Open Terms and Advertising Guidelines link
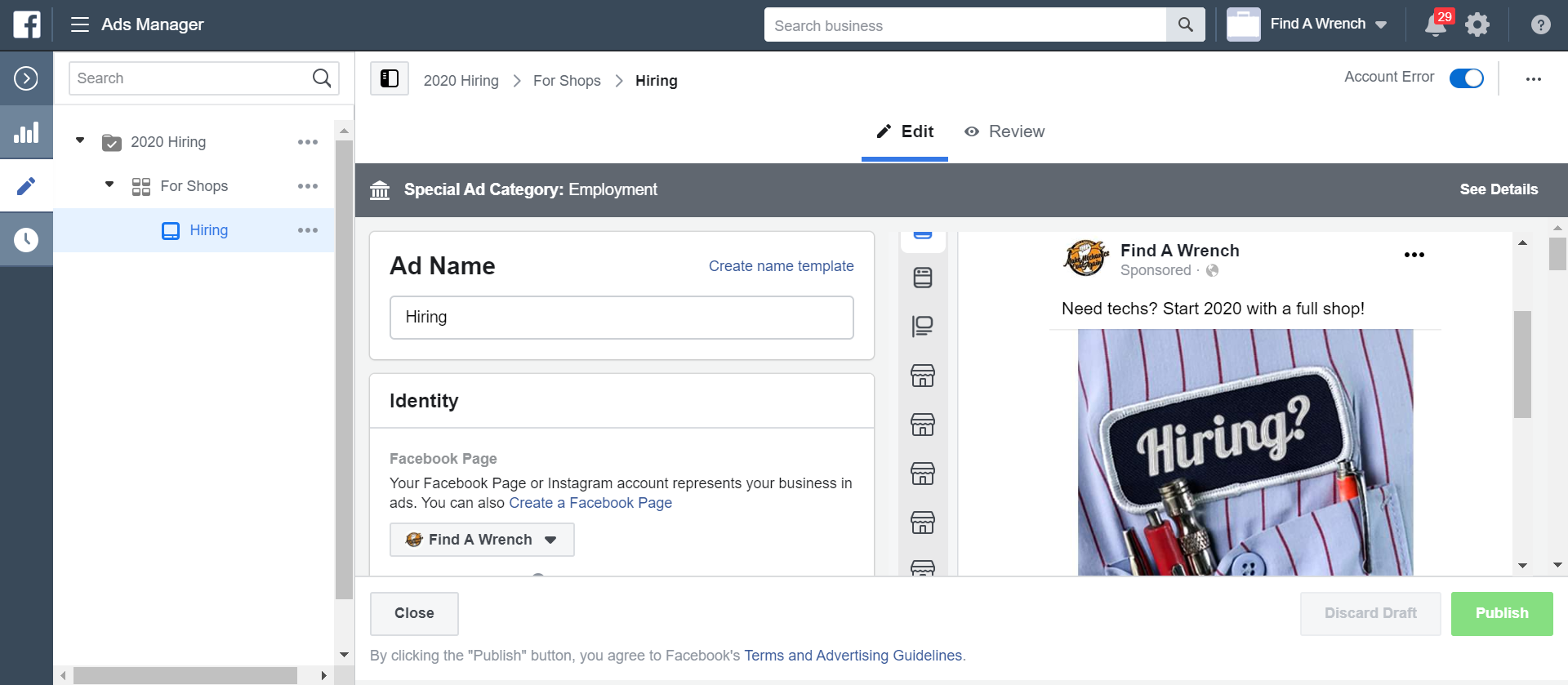Image resolution: width=1568 pixels, height=685 pixels. (853, 656)
